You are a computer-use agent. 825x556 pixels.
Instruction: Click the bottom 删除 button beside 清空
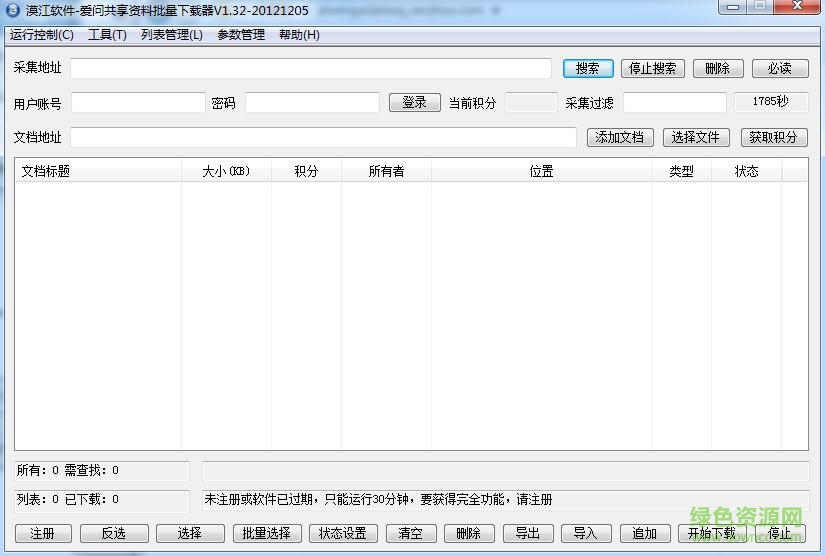click(x=469, y=533)
